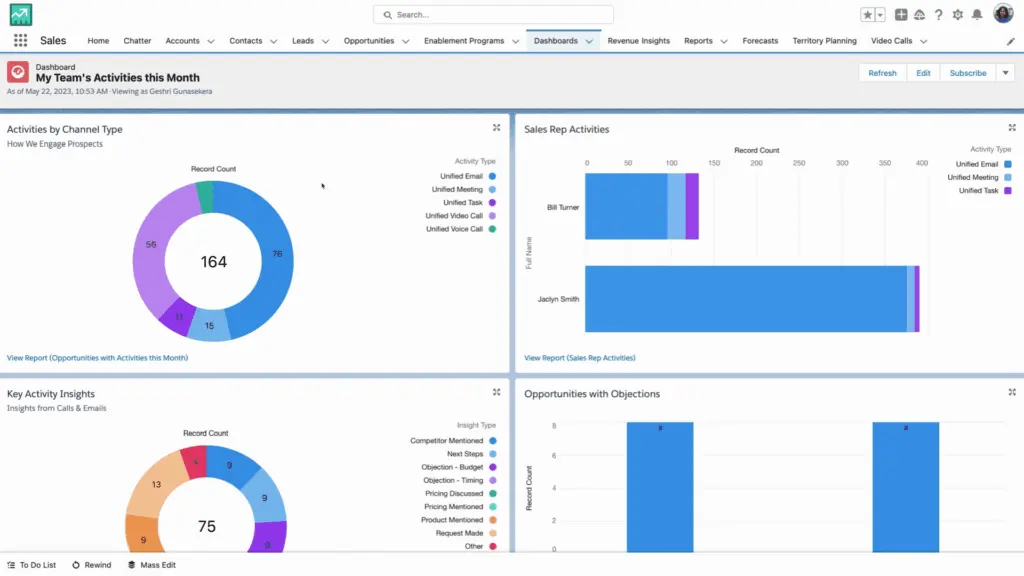Open the user profile avatar
The width and height of the screenshot is (1024, 576).
click(x=1003, y=13)
